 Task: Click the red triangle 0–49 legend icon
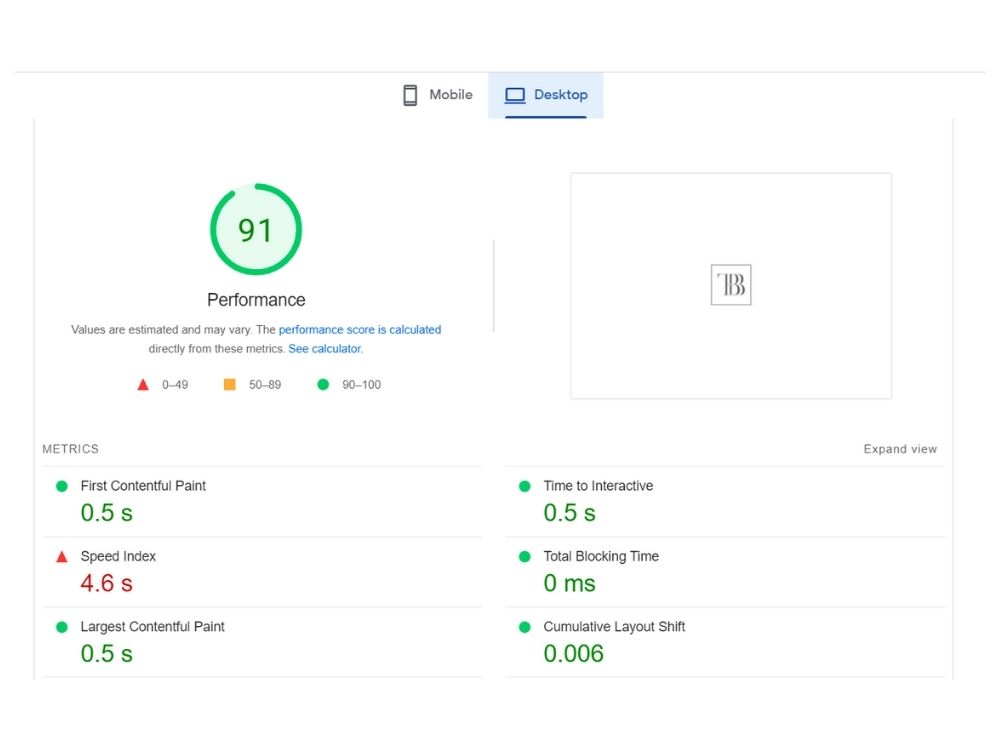[x=143, y=385]
